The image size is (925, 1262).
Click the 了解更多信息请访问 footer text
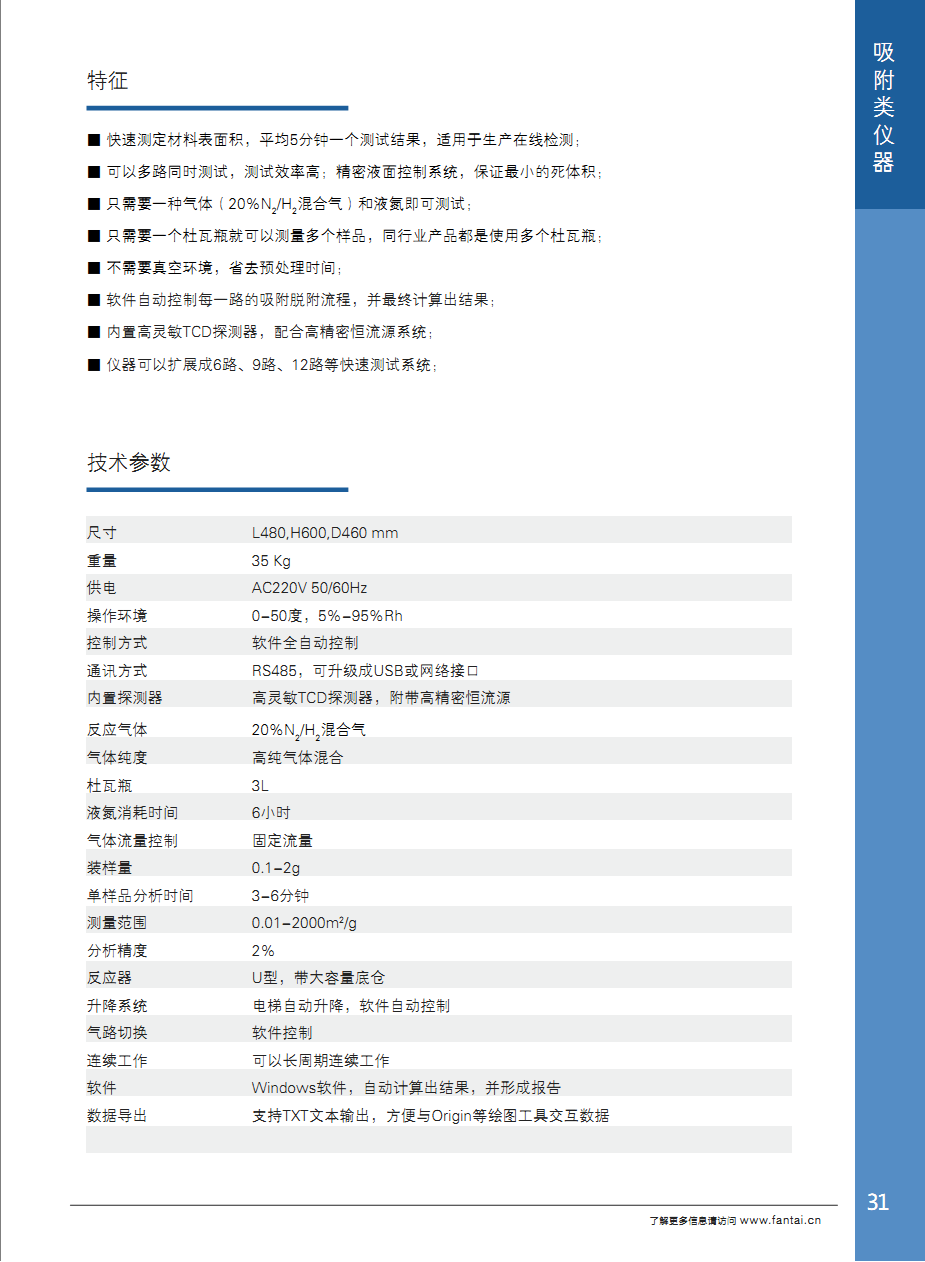coord(692,1220)
